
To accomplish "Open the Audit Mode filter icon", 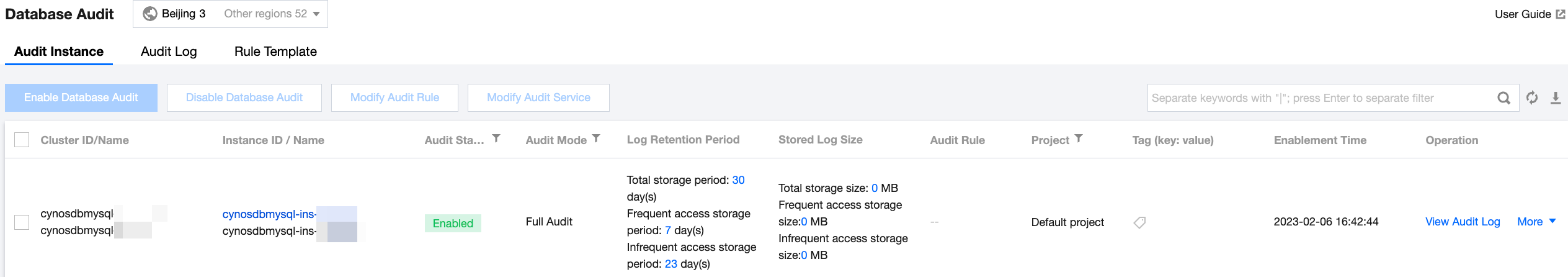I will [x=596, y=138].
